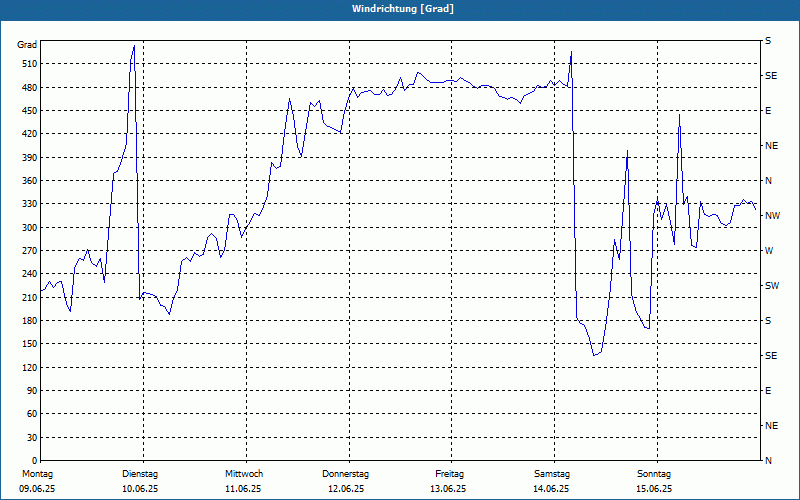Select the date 15.06.25

(x=654, y=489)
